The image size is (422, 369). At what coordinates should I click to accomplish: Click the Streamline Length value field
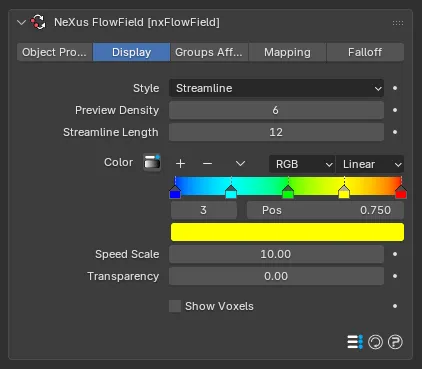tap(276, 132)
